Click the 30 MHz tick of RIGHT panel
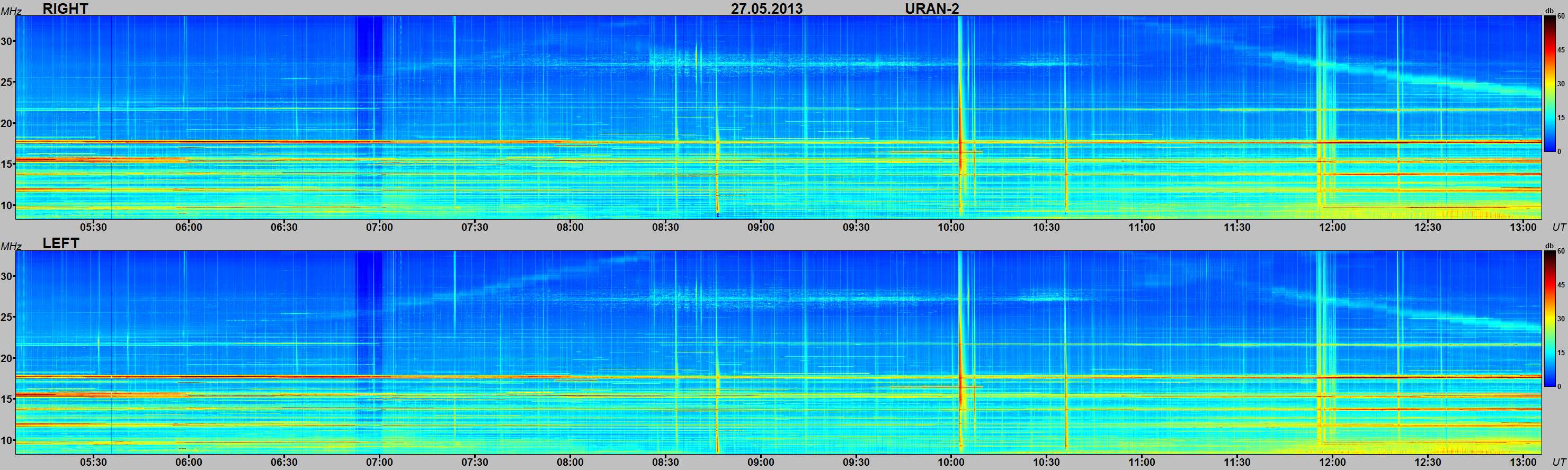Viewport: 1568px width, 470px height. click(7, 41)
